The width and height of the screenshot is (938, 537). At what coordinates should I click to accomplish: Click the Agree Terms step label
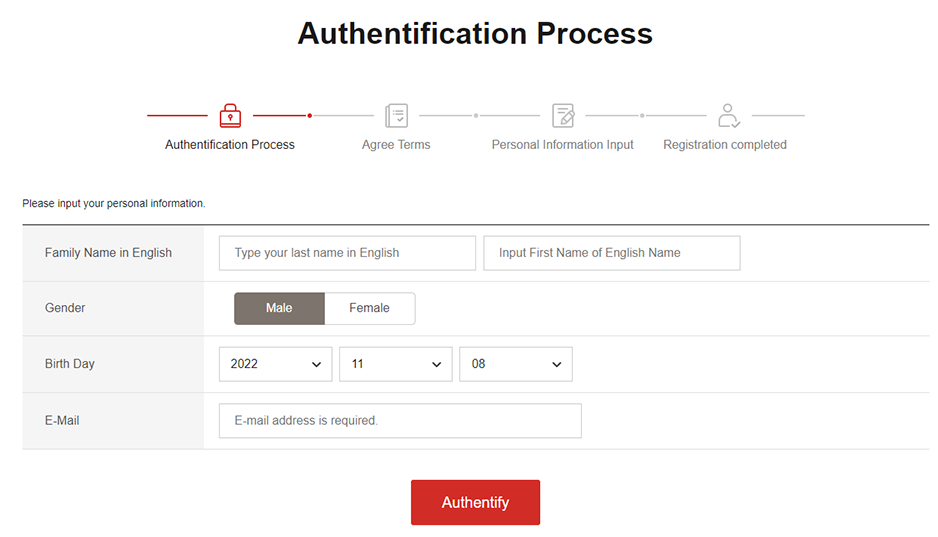coord(396,145)
